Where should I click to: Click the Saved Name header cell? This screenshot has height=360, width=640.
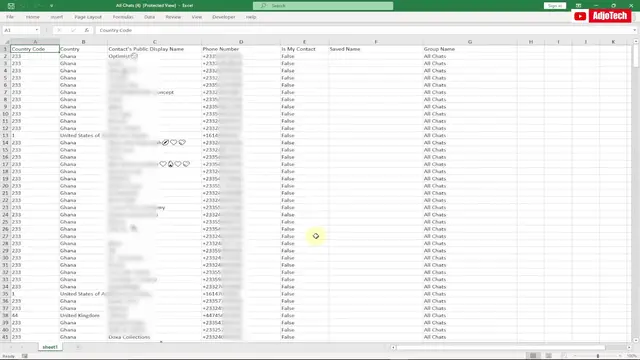coord(376,49)
